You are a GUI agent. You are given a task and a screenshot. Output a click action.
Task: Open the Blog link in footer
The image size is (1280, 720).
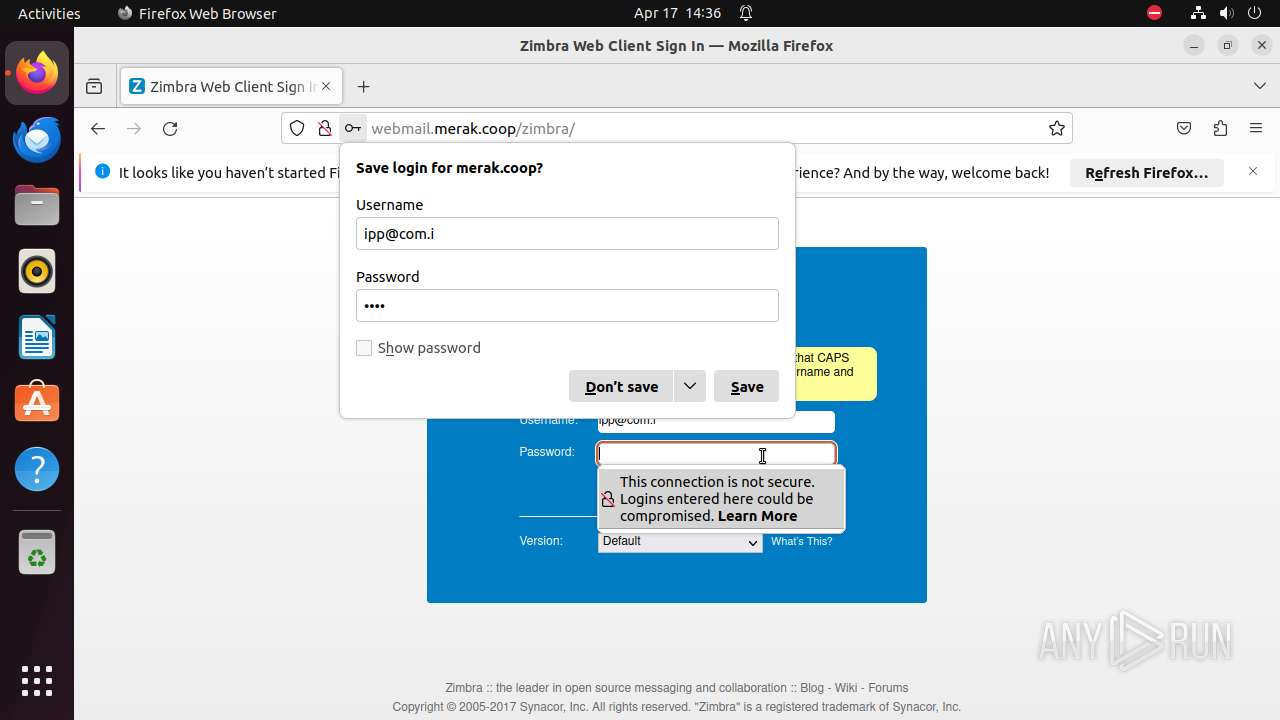coord(812,688)
